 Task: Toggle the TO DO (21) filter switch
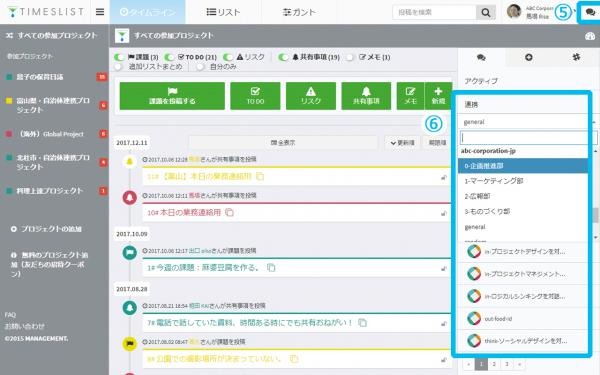pyautogui.click(x=169, y=57)
